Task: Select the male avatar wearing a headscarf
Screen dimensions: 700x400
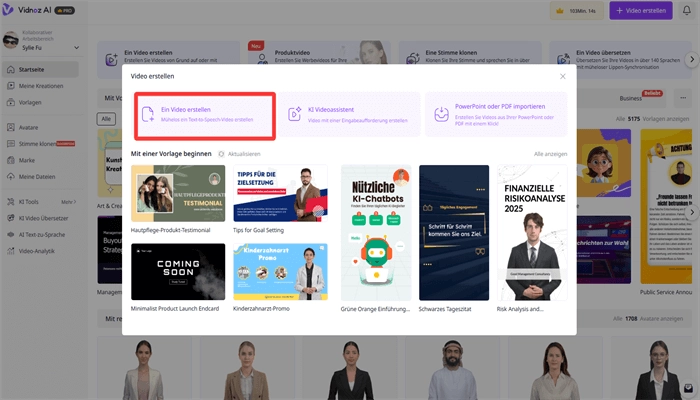Action: (x=452, y=369)
